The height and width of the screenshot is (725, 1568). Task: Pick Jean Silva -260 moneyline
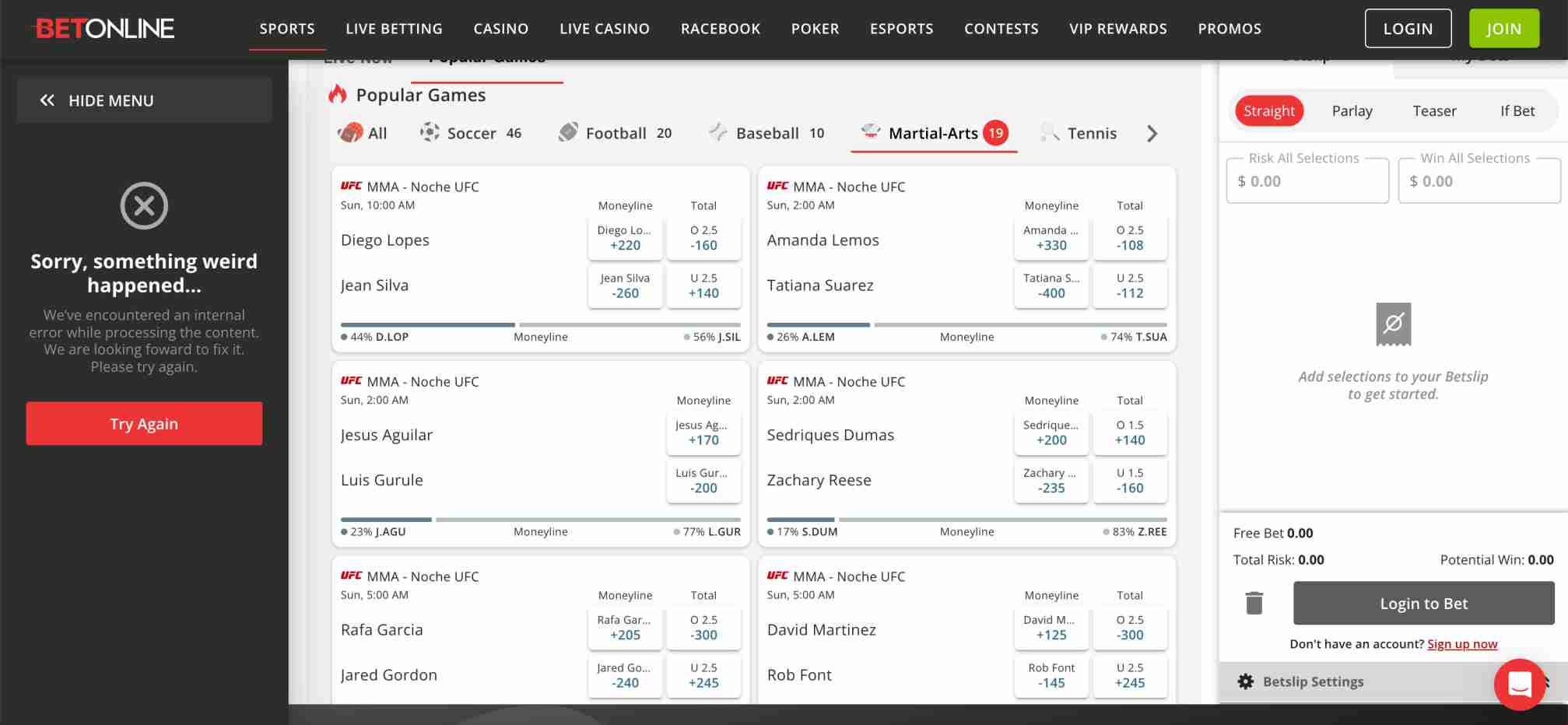[625, 285]
